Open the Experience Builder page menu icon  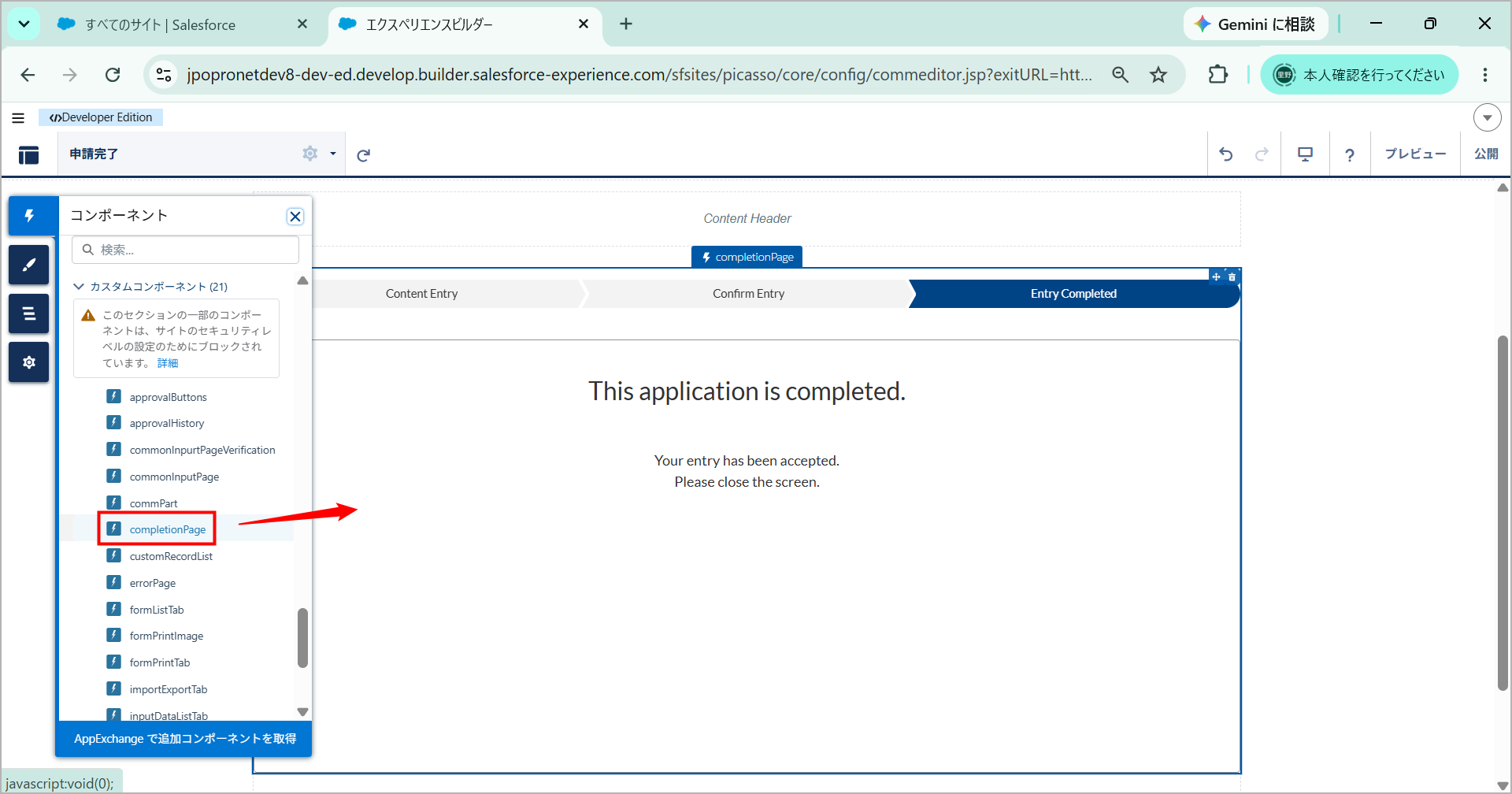tap(28, 155)
